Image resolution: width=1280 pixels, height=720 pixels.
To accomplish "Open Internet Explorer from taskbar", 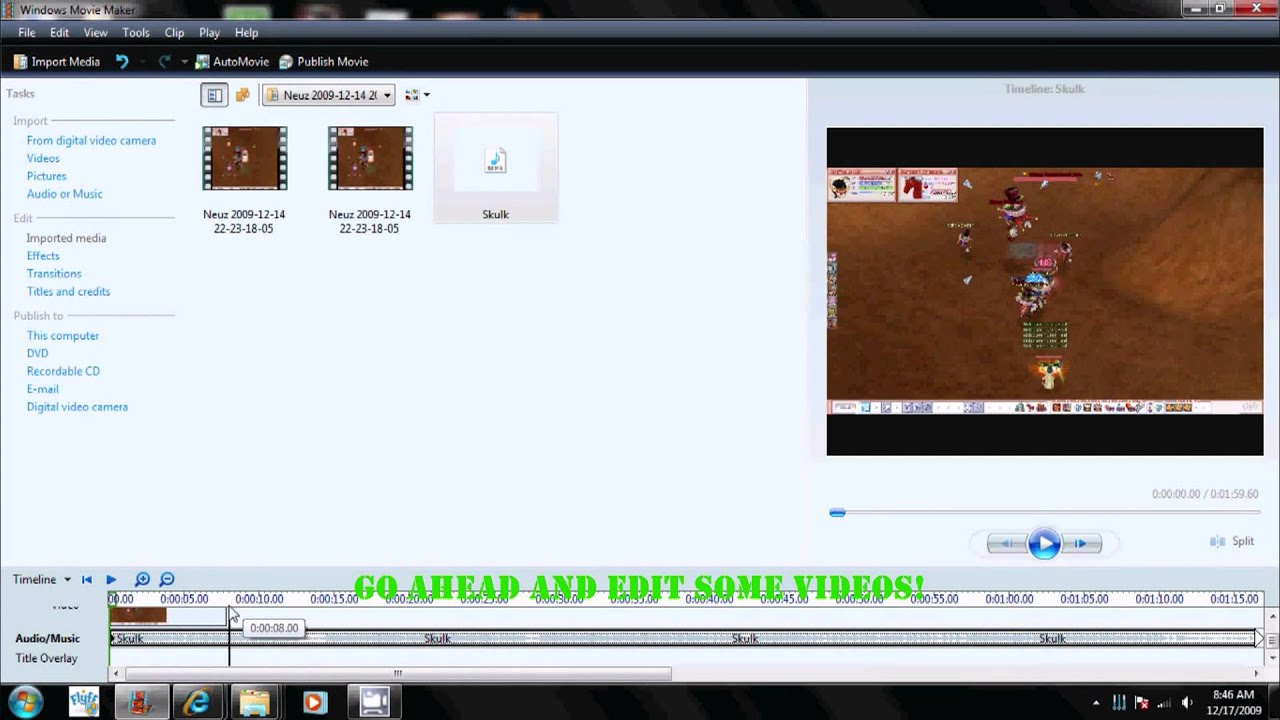I will tap(197, 702).
